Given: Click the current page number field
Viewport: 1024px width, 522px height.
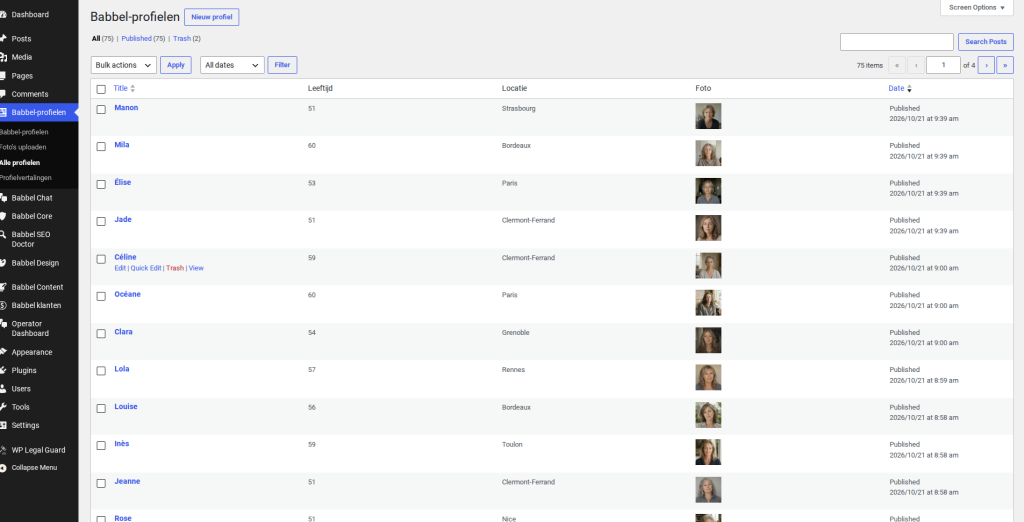Looking at the screenshot, I should point(943,65).
